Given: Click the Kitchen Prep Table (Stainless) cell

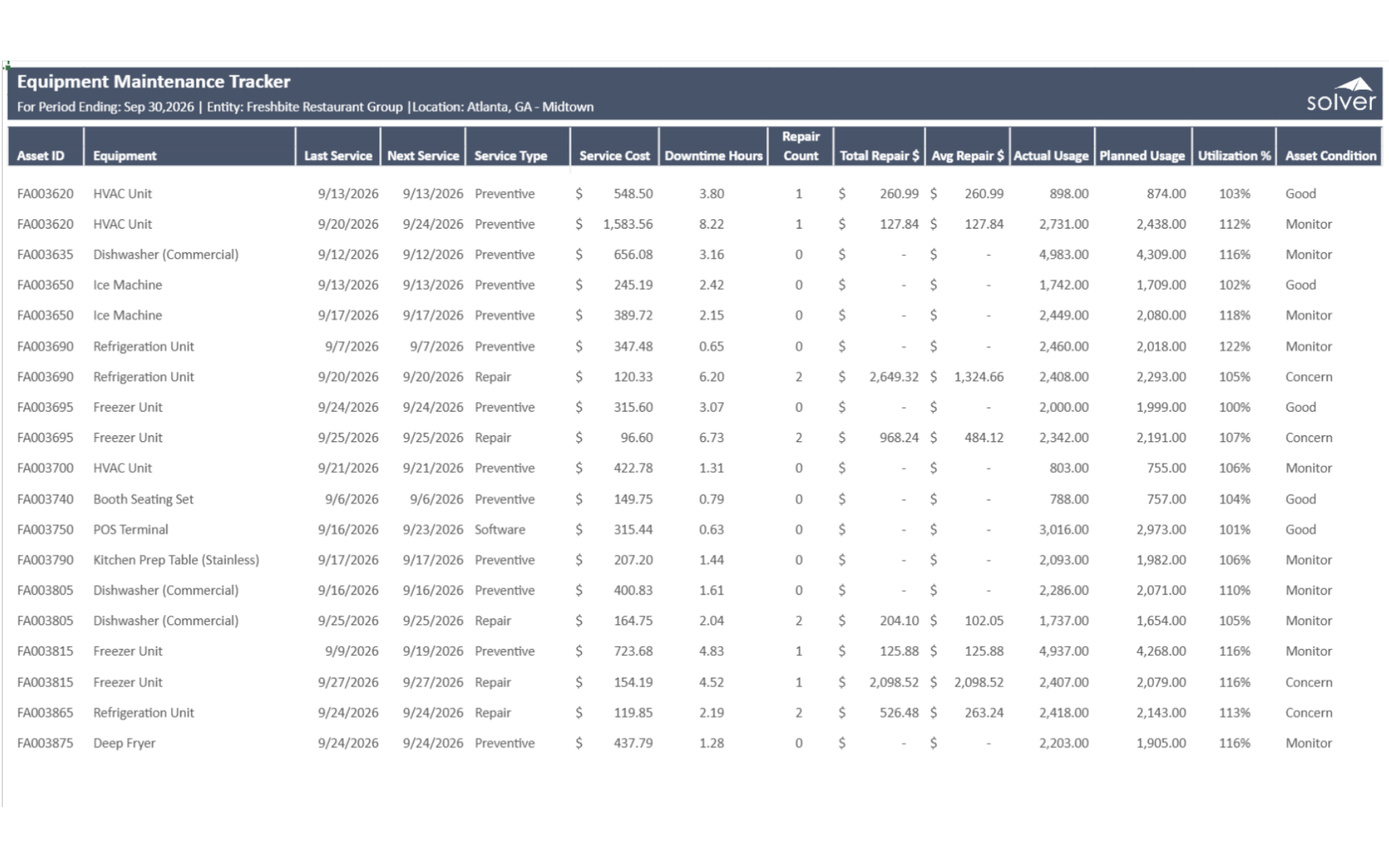Looking at the screenshot, I should [176, 560].
